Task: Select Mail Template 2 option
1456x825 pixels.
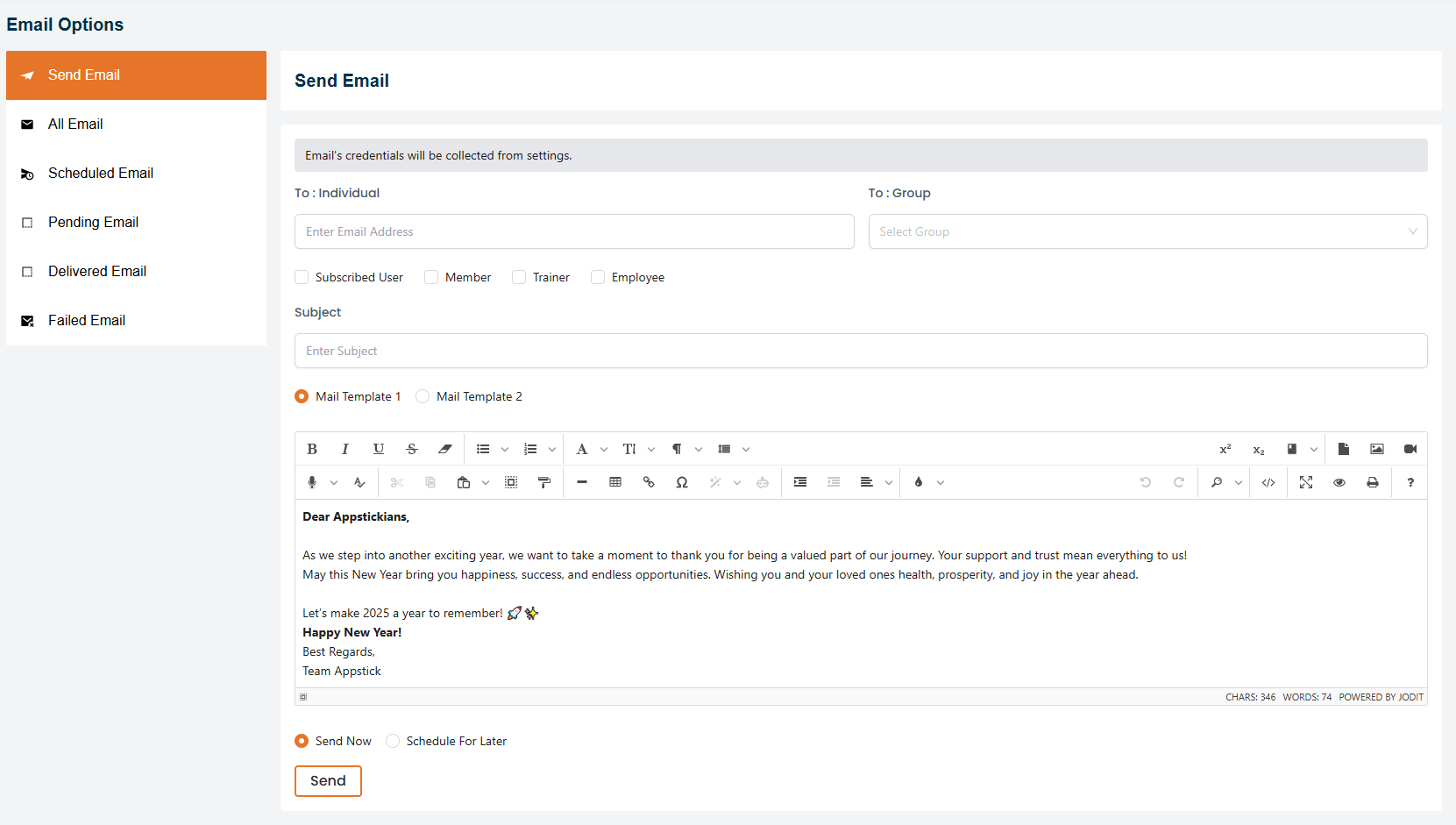Action: 423,396
